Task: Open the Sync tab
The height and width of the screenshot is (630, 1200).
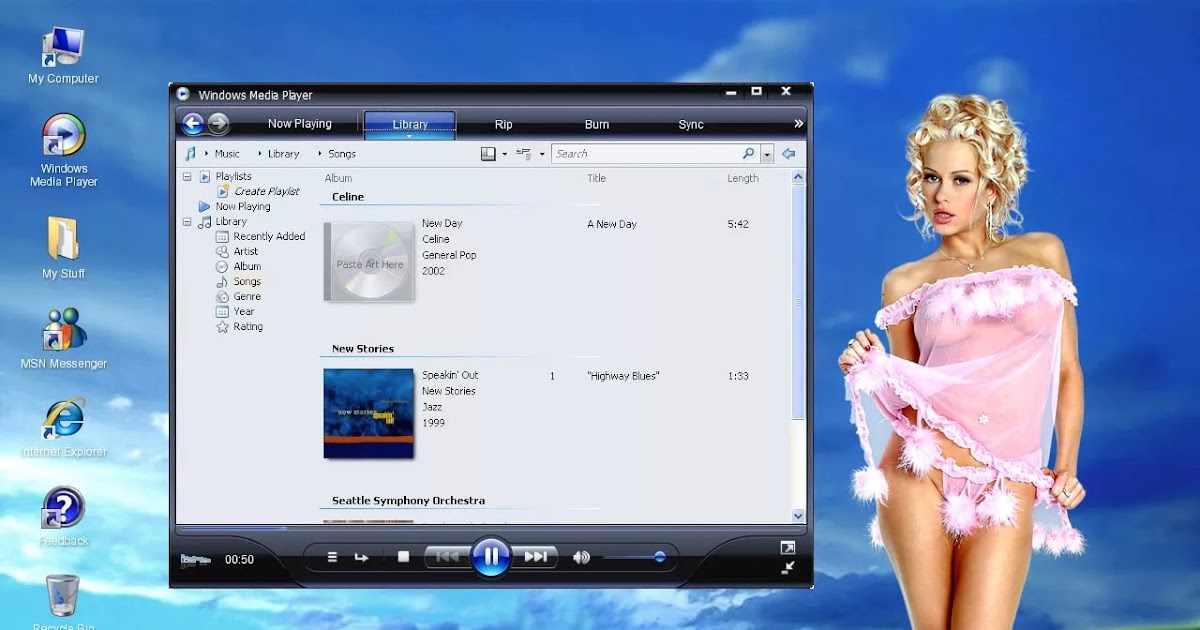Action: 691,125
